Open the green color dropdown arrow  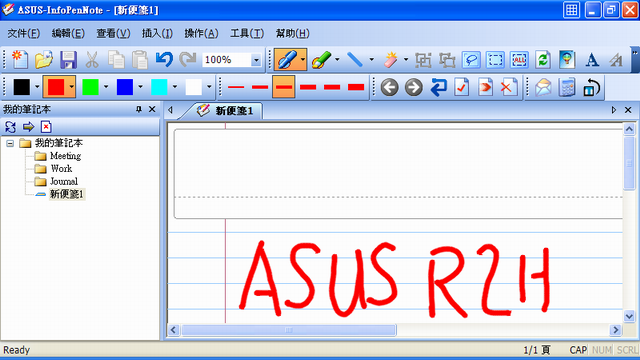tap(106, 87)
